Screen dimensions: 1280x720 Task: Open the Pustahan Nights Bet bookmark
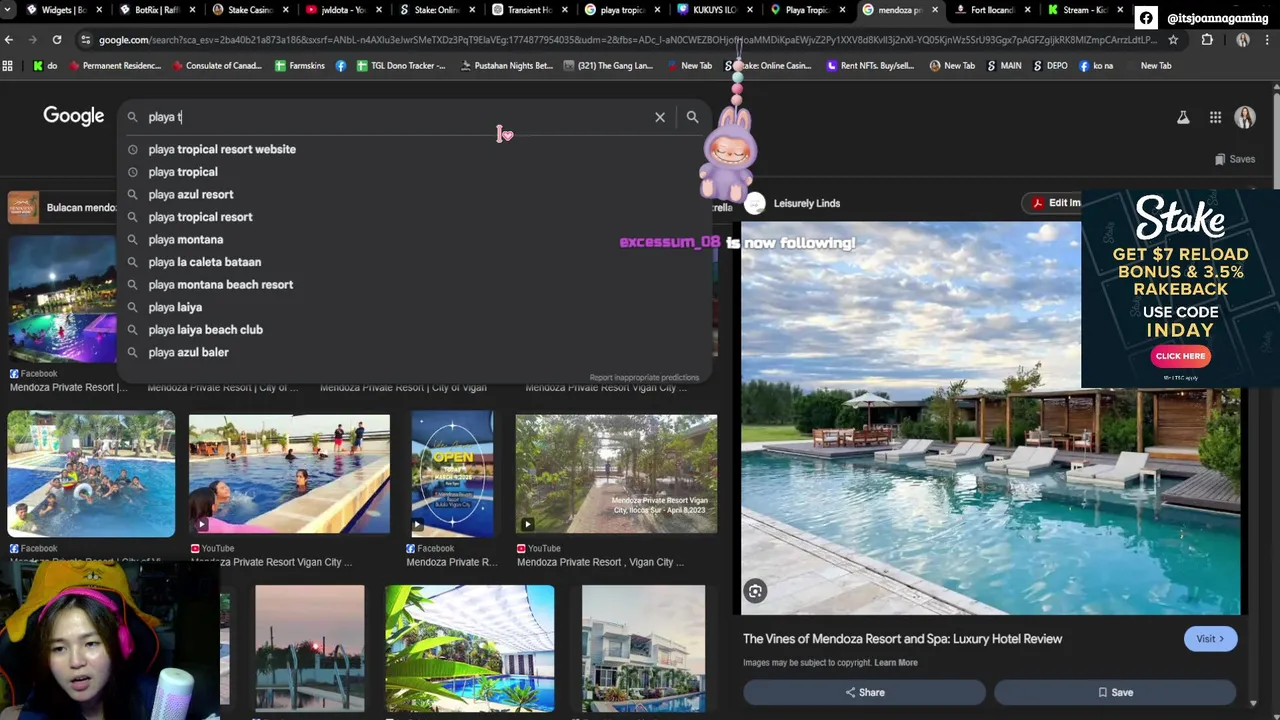[x=506, y=66]
